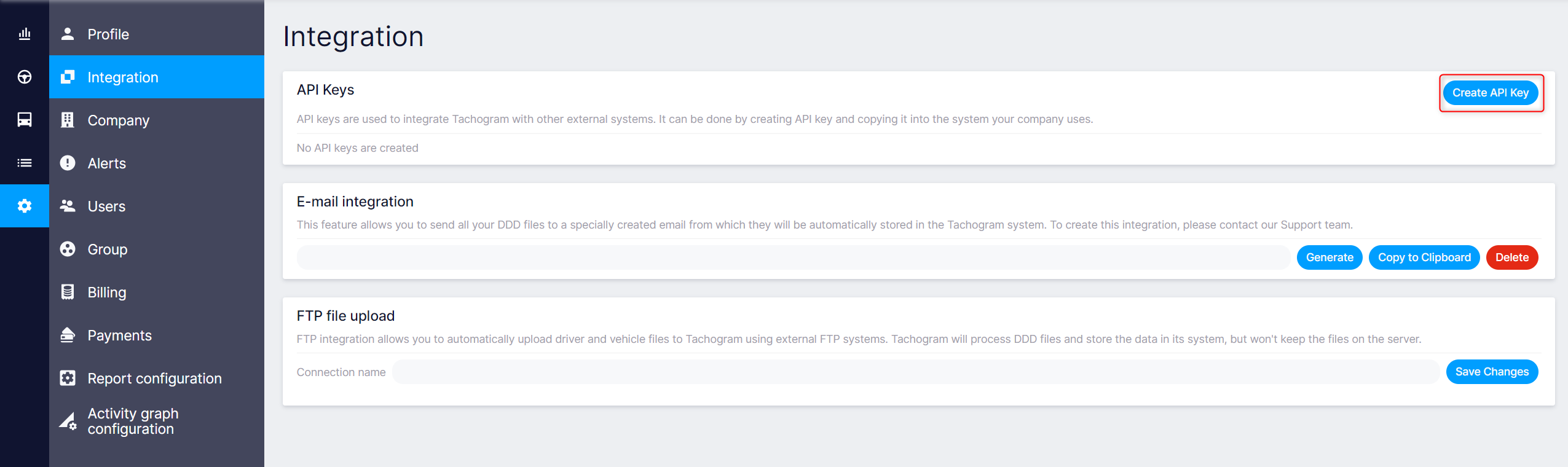The image size is (1568, 467).
Task: Delete the e-mail integration address
Action: (x=1512, y=257)
